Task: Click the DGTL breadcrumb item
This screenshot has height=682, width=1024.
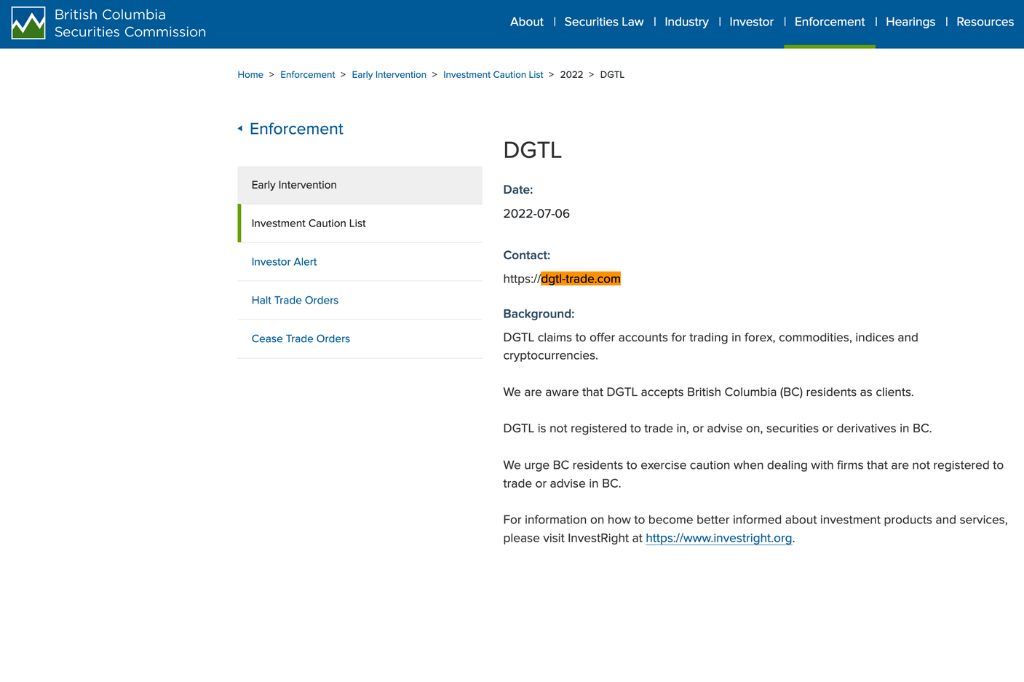Action: pyautogui.click(x=612, y=74)
